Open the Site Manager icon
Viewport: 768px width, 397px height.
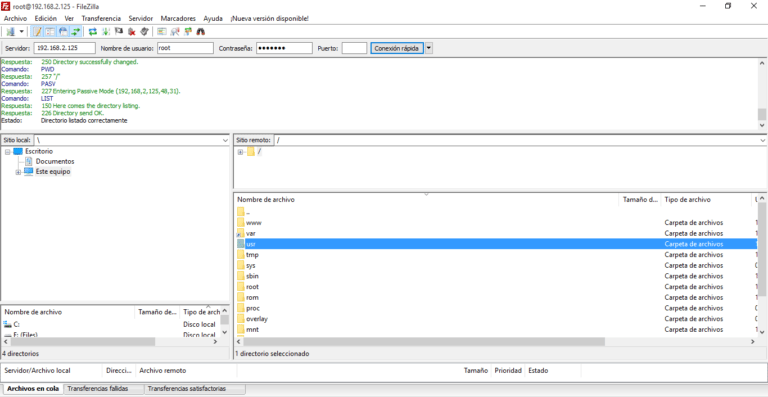[x=11, y=32]
